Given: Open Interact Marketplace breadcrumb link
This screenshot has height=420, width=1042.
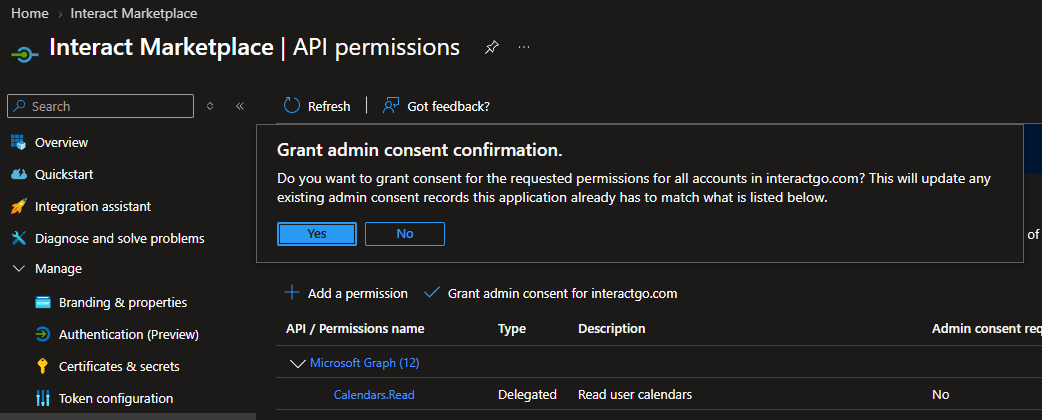Looking at the screenshot, I should tap(134, 13).
